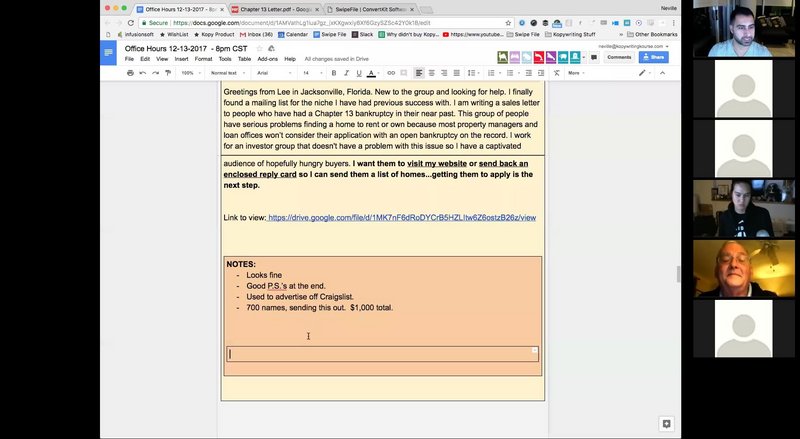Switch to Chapter 13 Letter.pdf tab
800x439 pixels.
click(276, 9)
